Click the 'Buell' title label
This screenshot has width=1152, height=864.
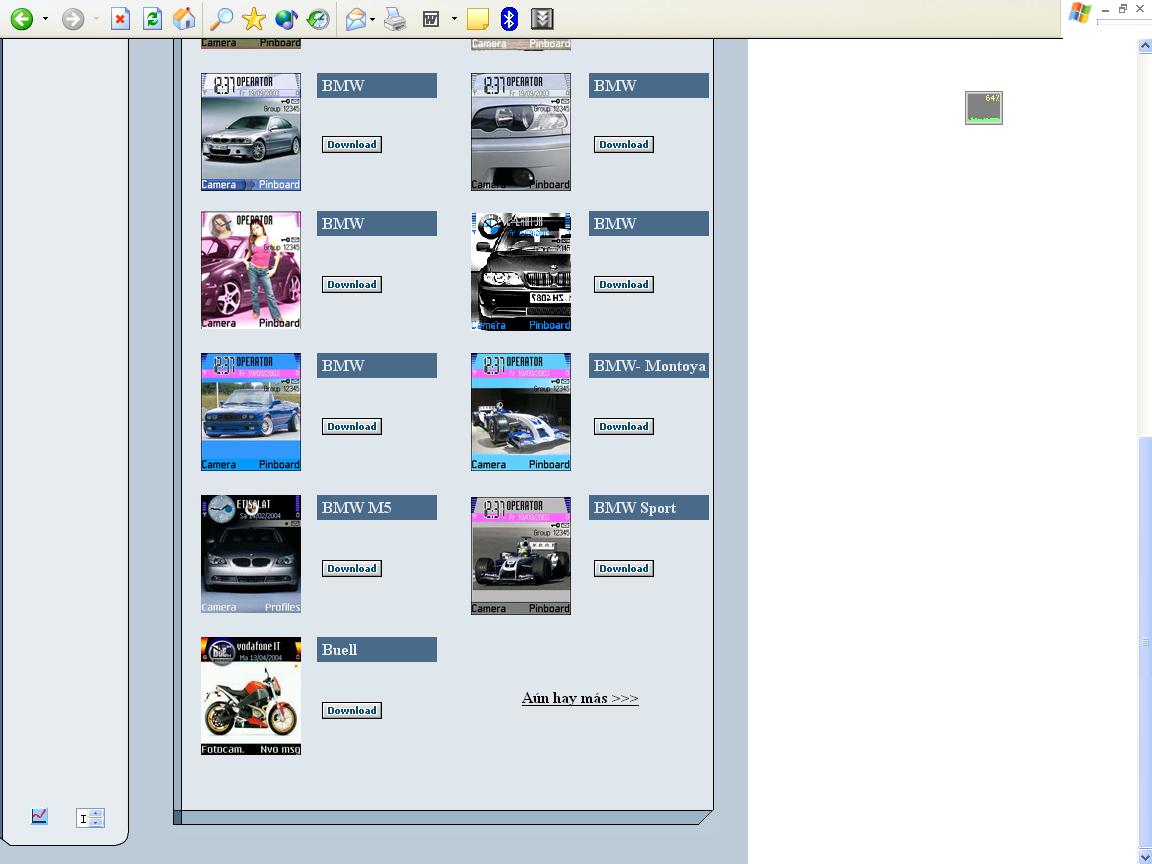point(377,649)
